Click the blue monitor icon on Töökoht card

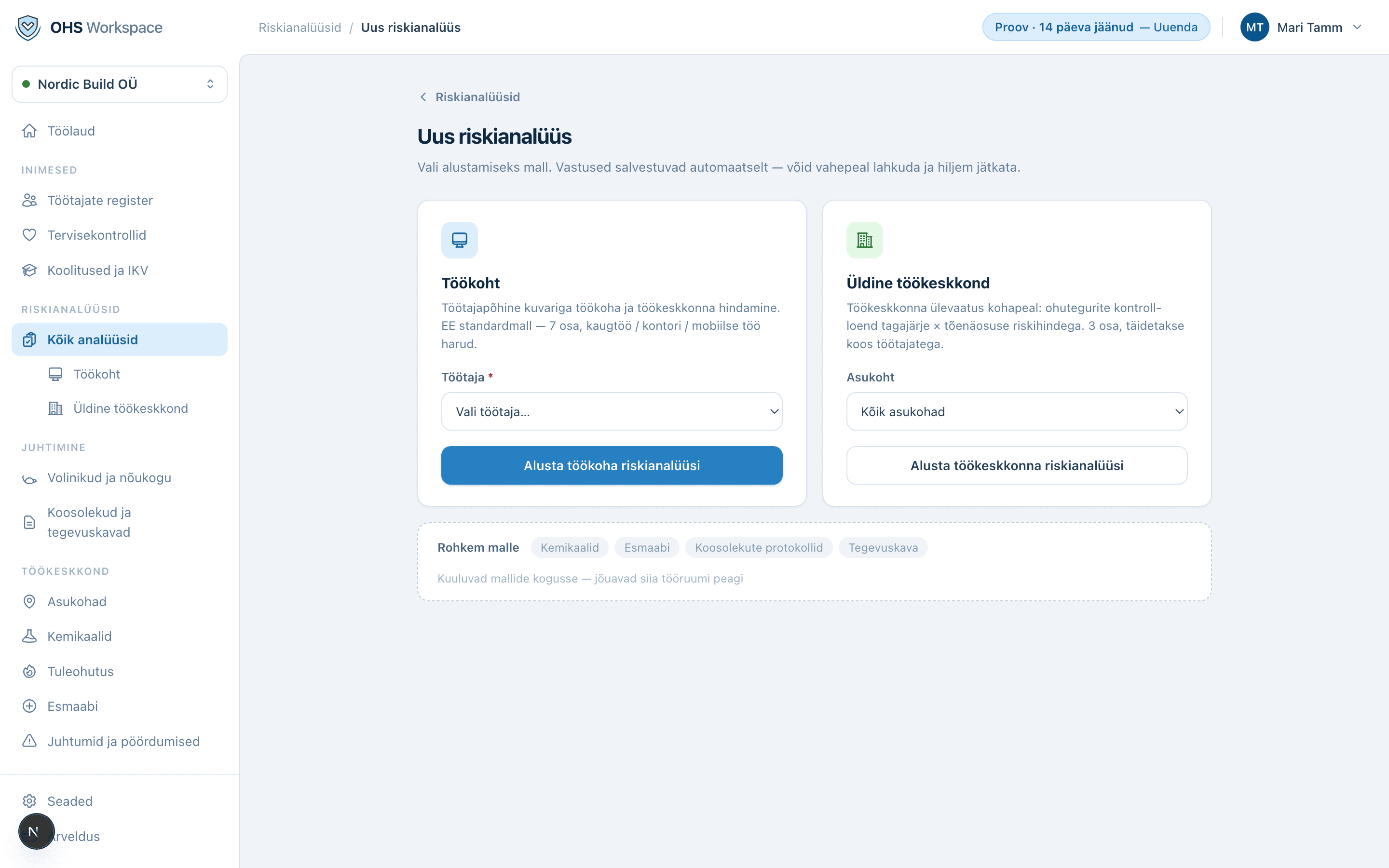(459, 240)
